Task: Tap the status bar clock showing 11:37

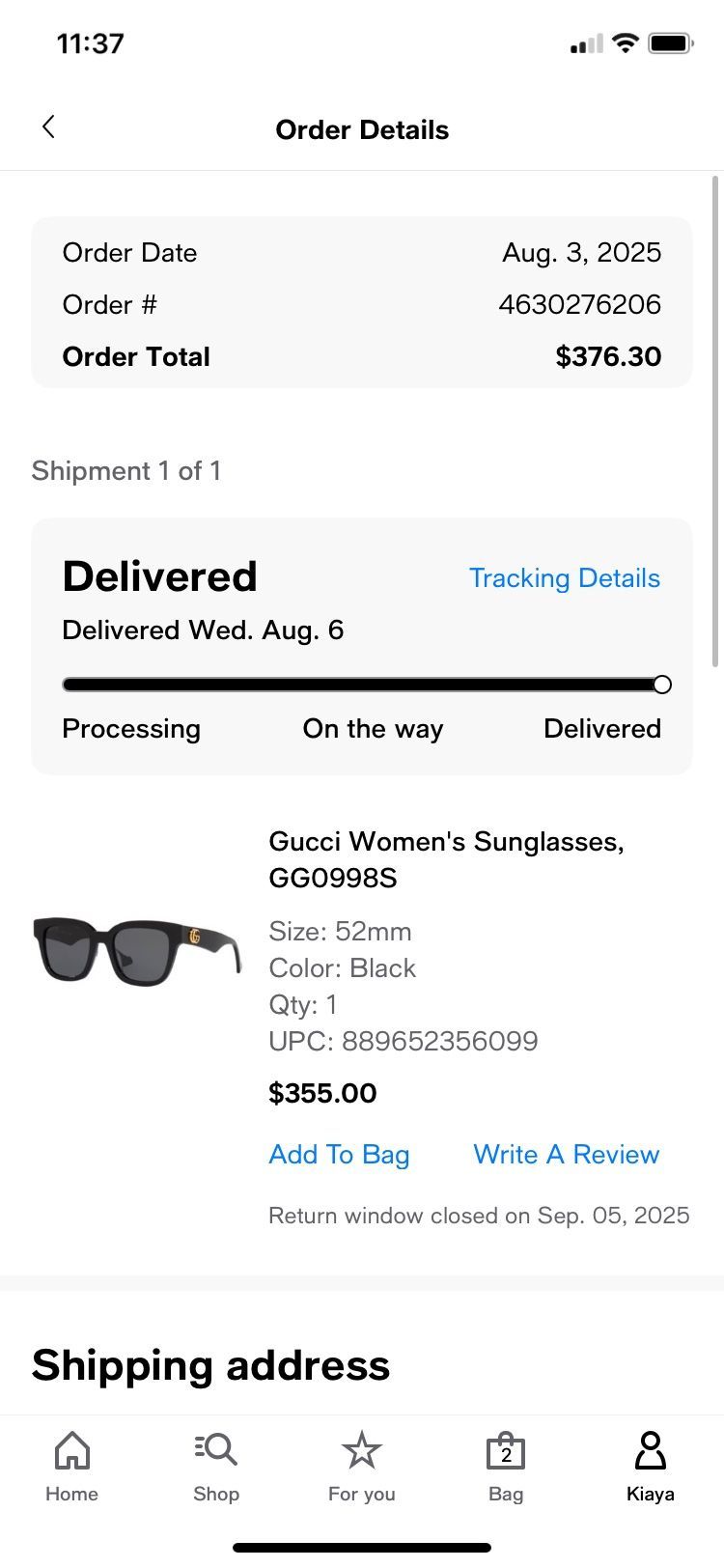Action: pyautogui.click(x=91, y=43)
